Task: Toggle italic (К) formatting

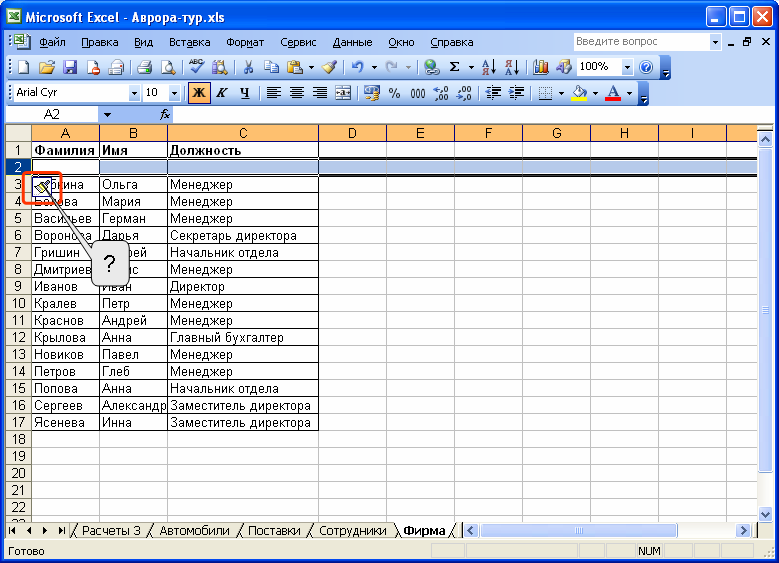Action: (222, 93)
